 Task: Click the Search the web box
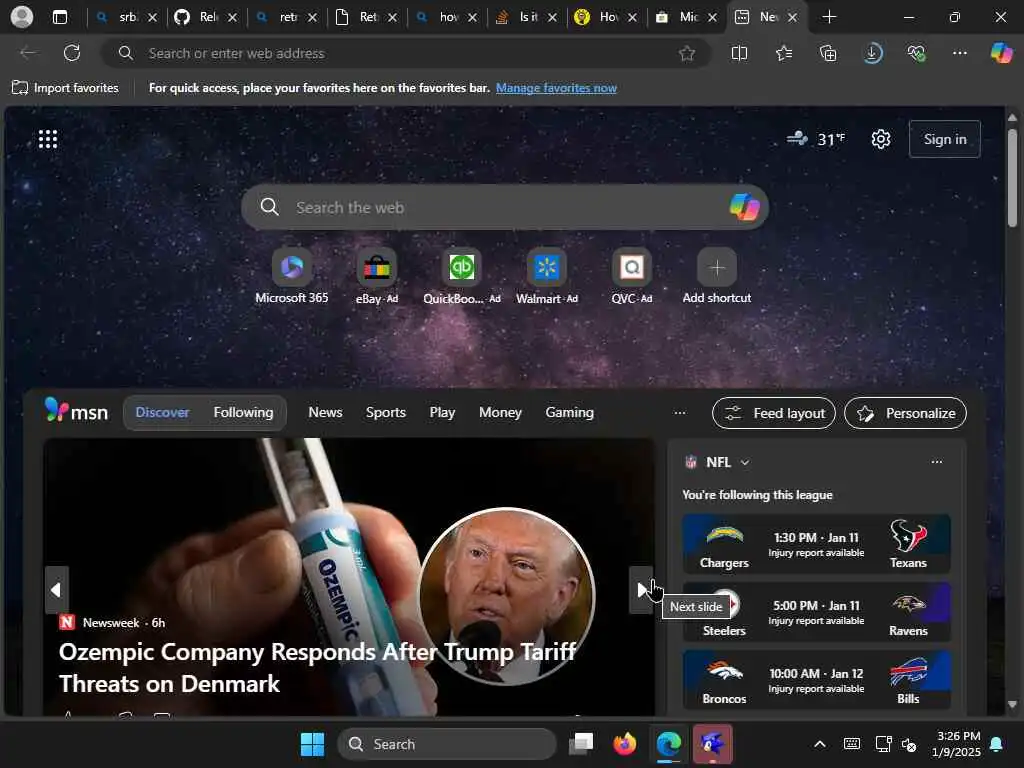coord(504,207)
